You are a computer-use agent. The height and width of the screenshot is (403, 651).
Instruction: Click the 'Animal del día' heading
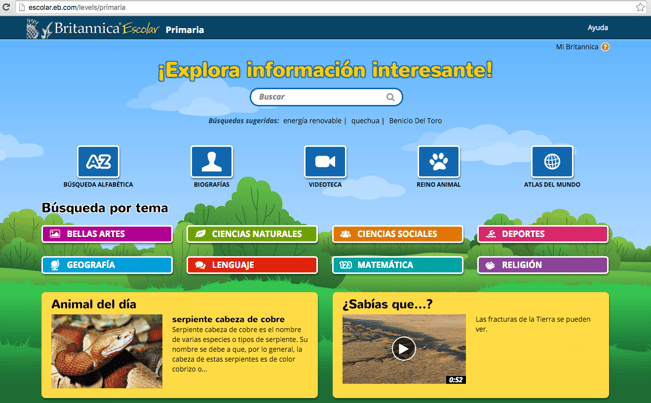tap(94, 304)
